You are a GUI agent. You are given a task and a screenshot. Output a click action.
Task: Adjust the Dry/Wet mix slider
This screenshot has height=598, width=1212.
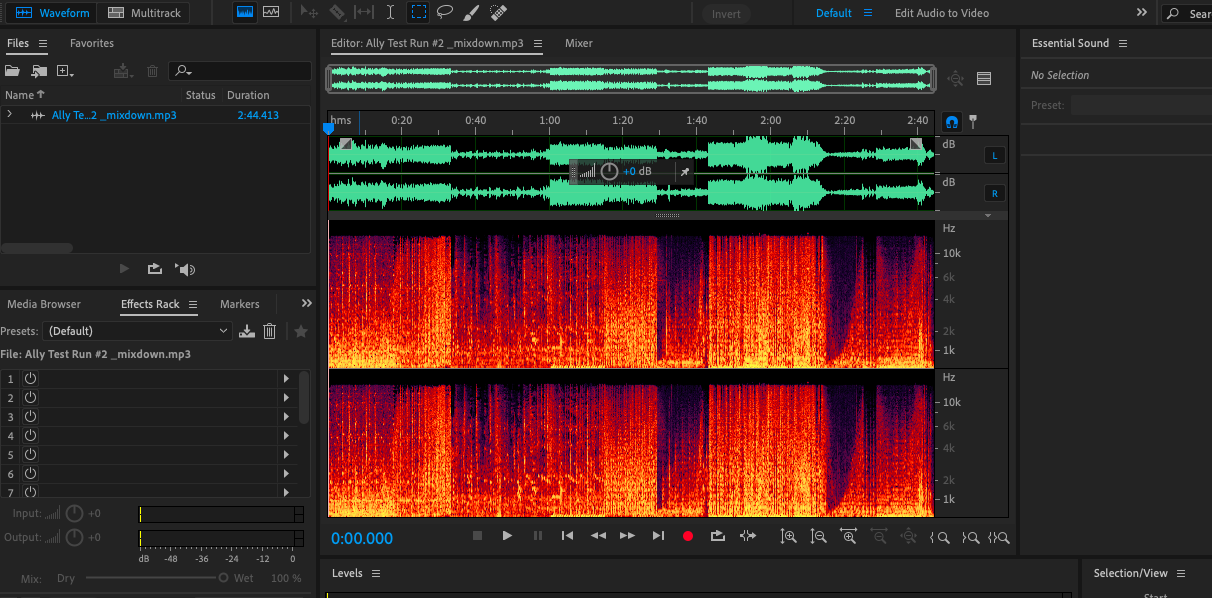tap(224, 578)
